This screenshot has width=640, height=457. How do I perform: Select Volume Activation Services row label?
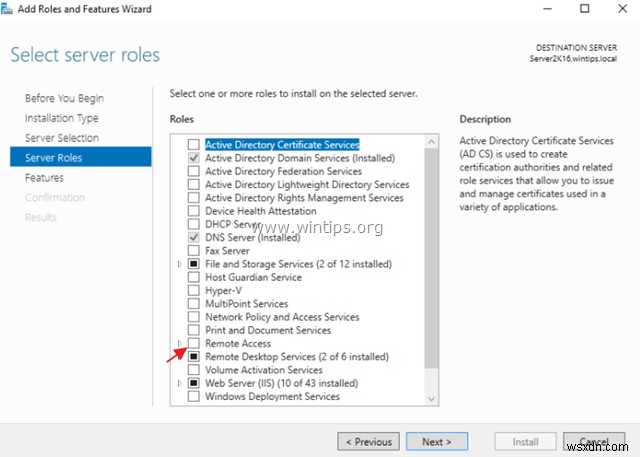tap(264, 370)
